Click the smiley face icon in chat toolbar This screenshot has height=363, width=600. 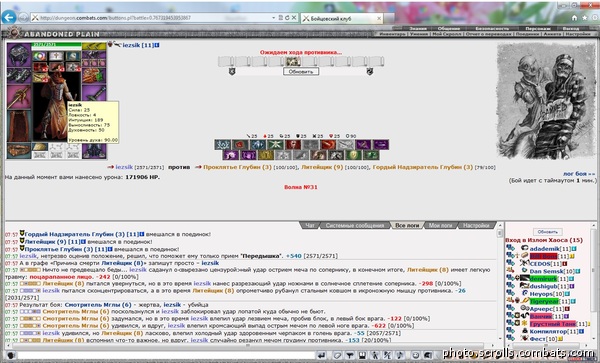(415, 355)
